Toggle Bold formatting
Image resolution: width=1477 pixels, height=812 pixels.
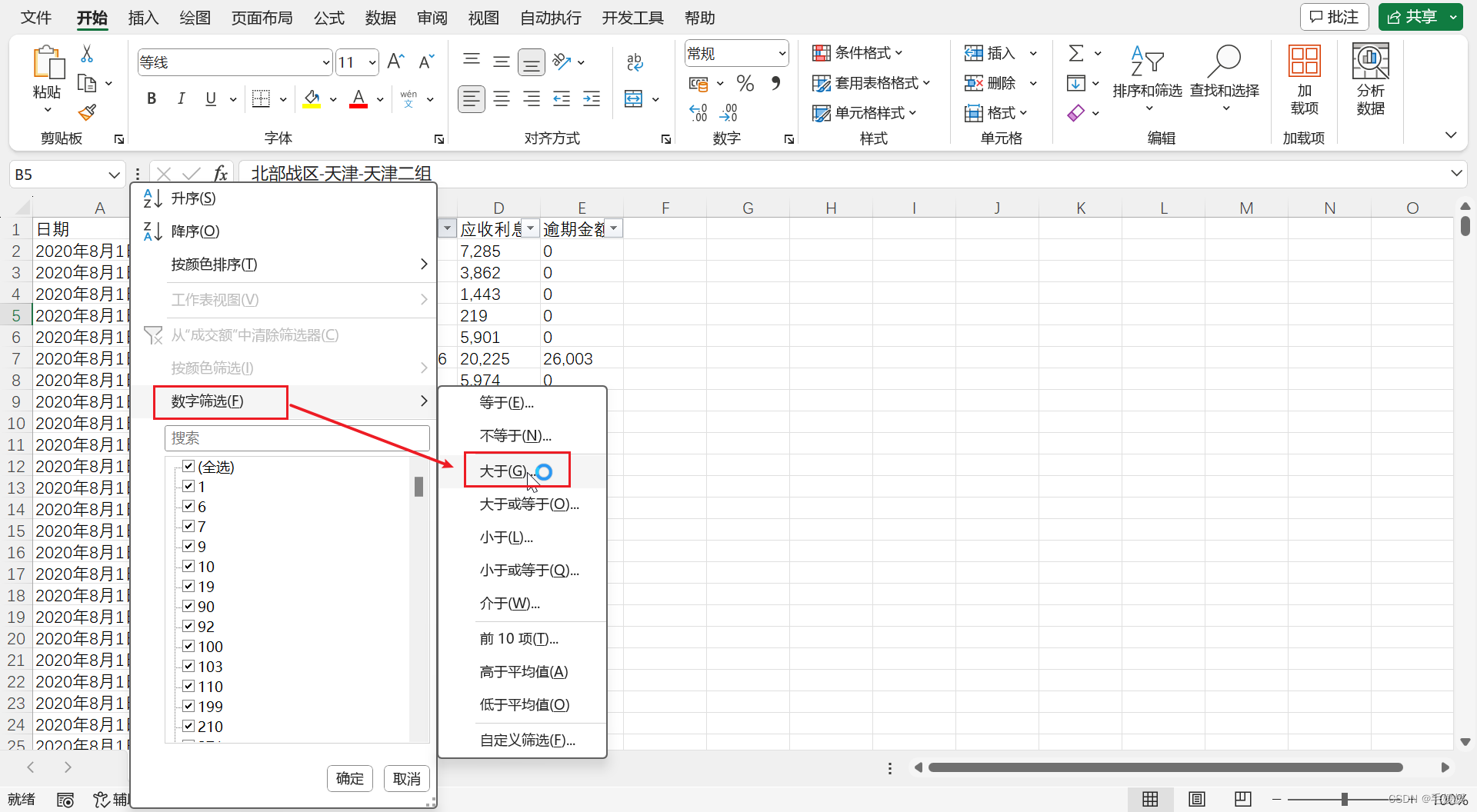coord(152,98)
